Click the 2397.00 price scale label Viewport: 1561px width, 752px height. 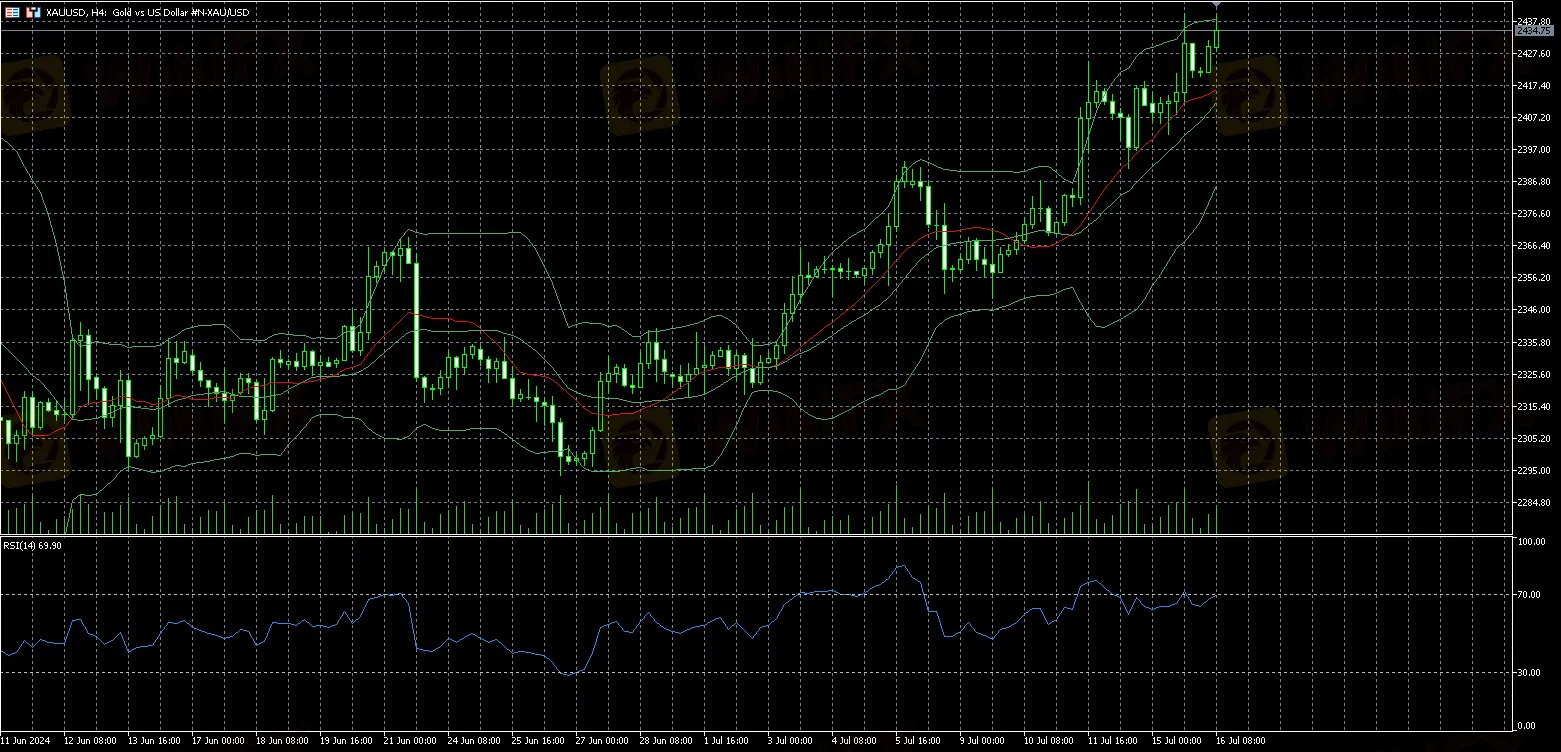coord(1533,149)
